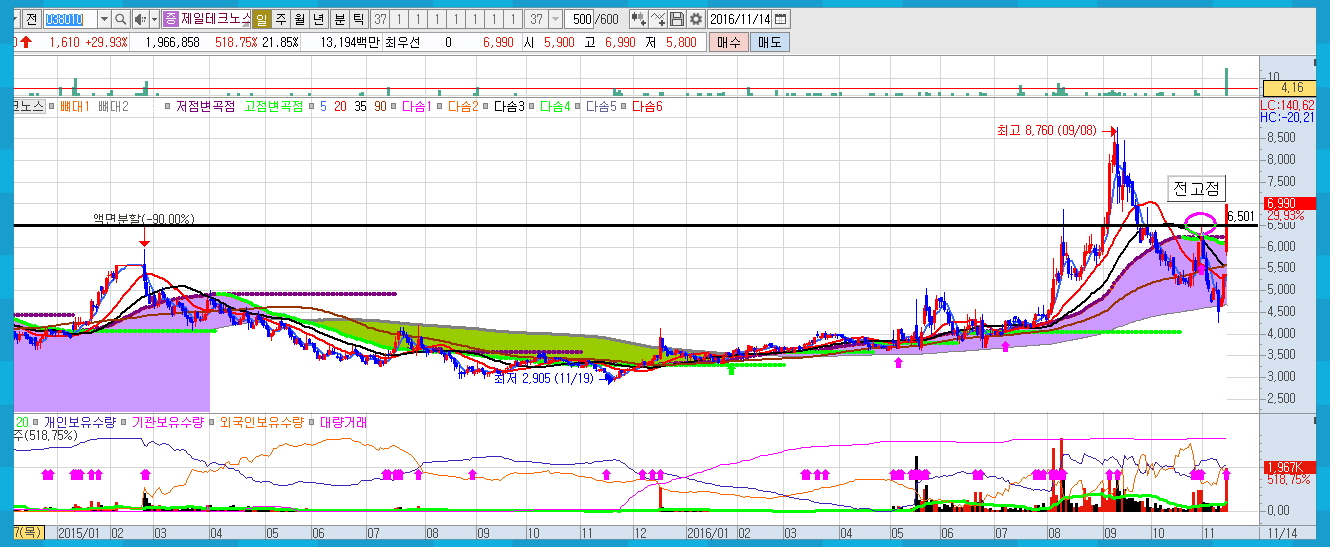Image resolution: width=1330 pixels, height=547 pixels.
Task: Click the 전고점 annotation label box
Action: [1195, 188]
